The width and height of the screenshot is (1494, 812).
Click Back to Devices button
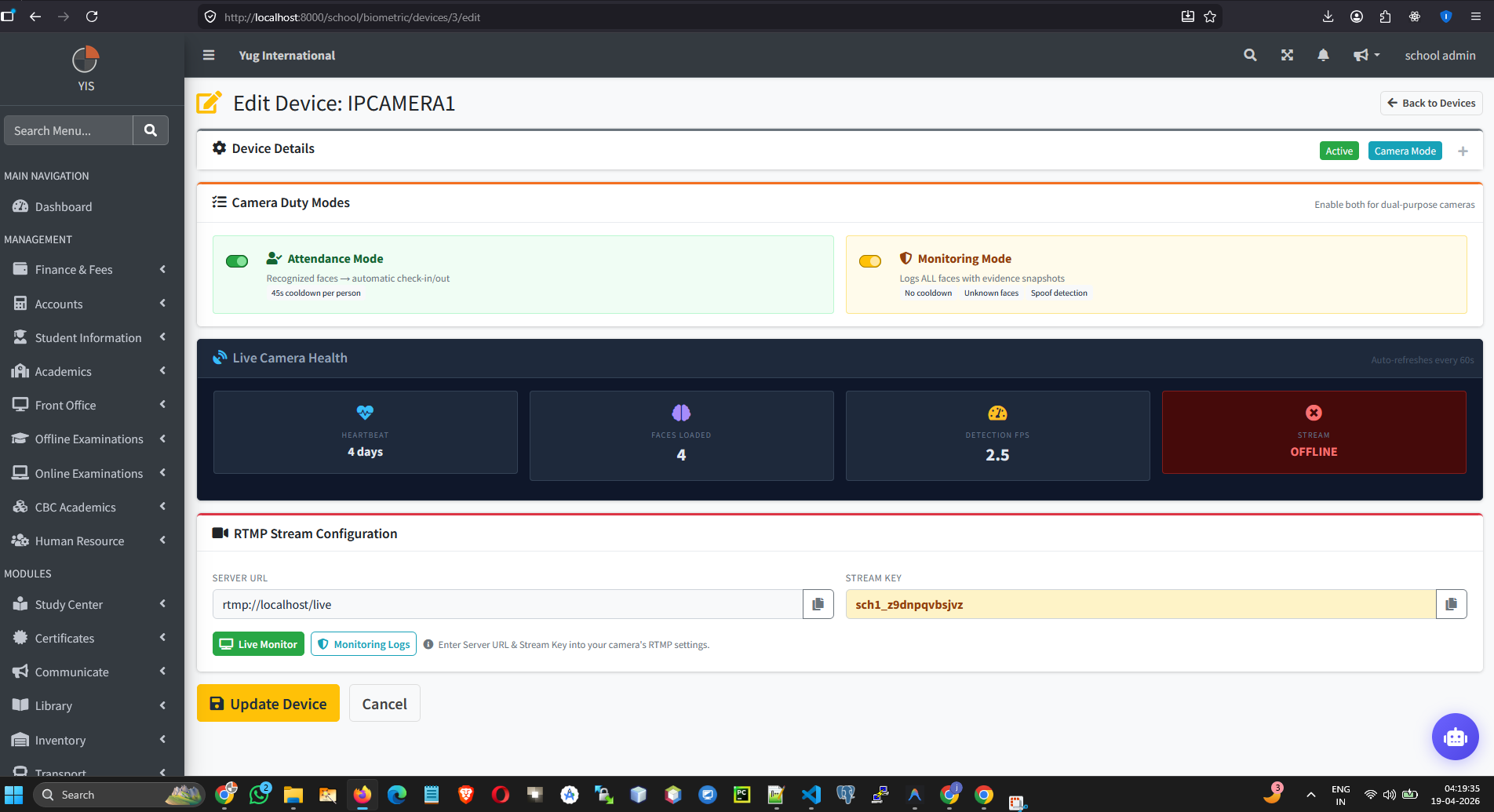(1431, 103)
